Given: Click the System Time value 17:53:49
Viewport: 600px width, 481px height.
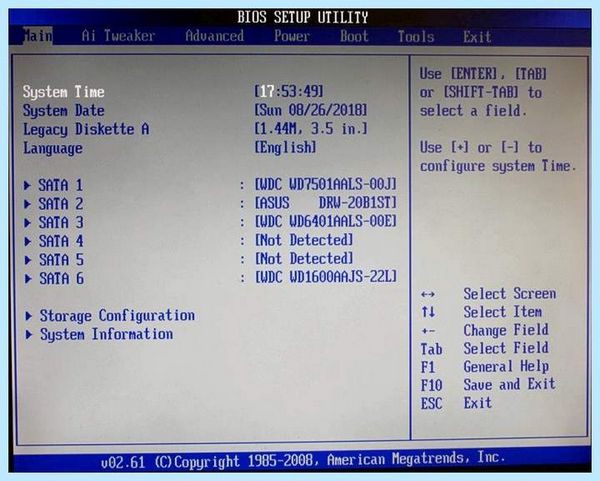Looking at the screenshot, I should coord(289,91).
